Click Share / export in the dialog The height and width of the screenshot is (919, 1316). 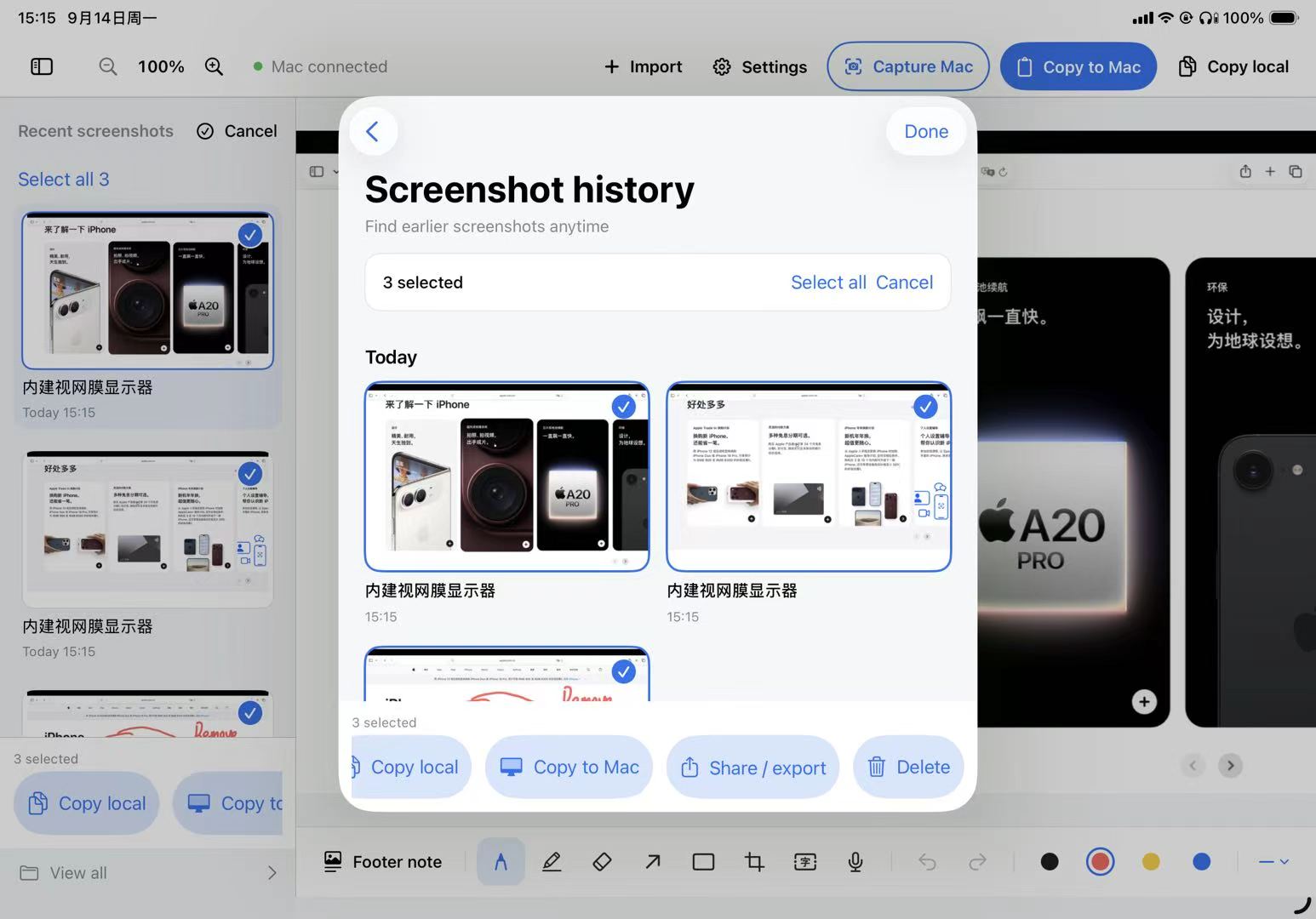coord(752,767)
